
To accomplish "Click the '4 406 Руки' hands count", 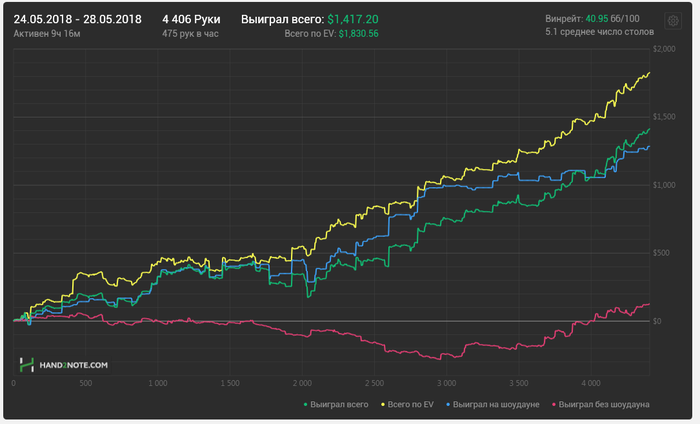I will 191,20.
